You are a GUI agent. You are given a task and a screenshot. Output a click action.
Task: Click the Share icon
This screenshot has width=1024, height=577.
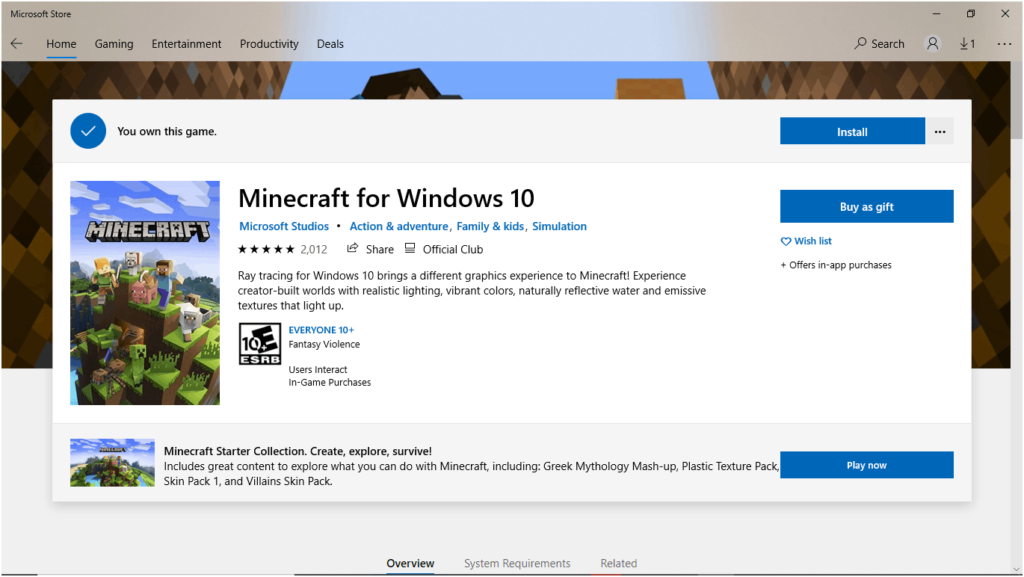click(353, 249)
